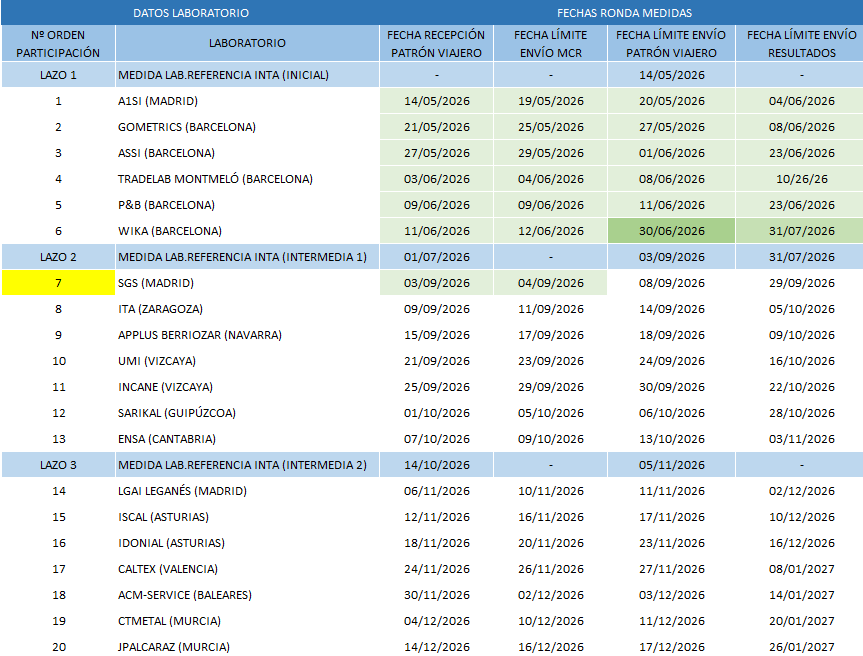Click reception date 21/09/2026 for UMI
863x656 pixels.
coord(436,361)
